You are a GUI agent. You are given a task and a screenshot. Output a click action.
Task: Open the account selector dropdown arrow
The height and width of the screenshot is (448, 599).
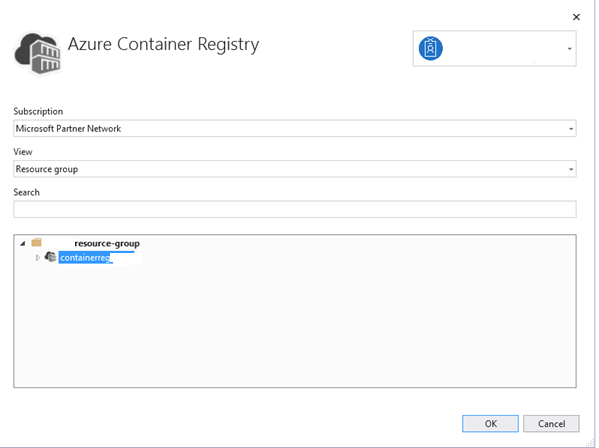tap(569, 49)
